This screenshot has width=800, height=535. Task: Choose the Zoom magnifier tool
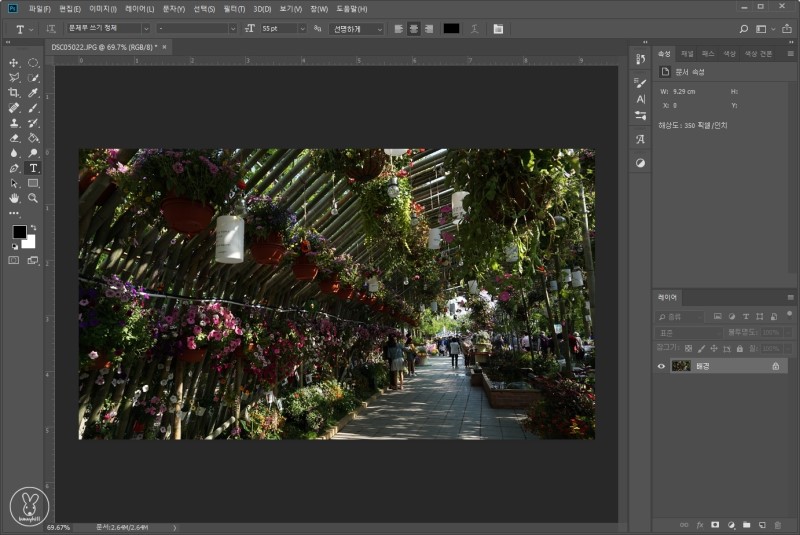click(x=33, y=198)
